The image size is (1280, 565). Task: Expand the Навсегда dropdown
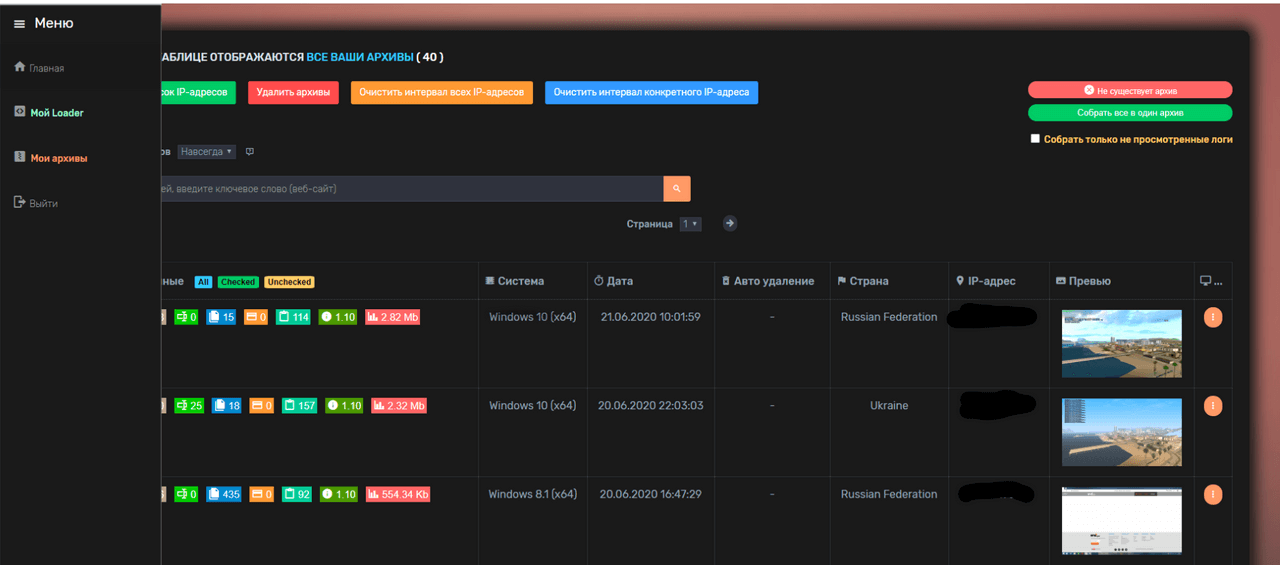[x=207, y=152]
